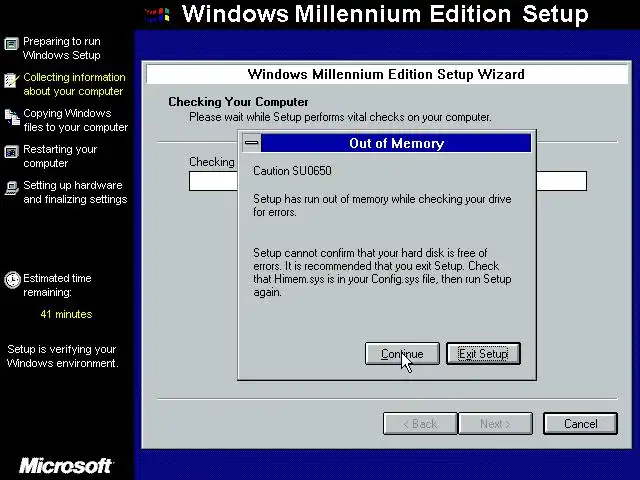Click the Estimated time clock icon

tap(12, 280)
